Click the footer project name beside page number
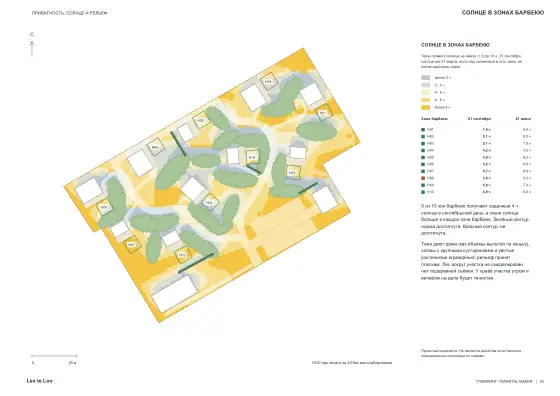The image size is (560, 396). tap(504, 381)
